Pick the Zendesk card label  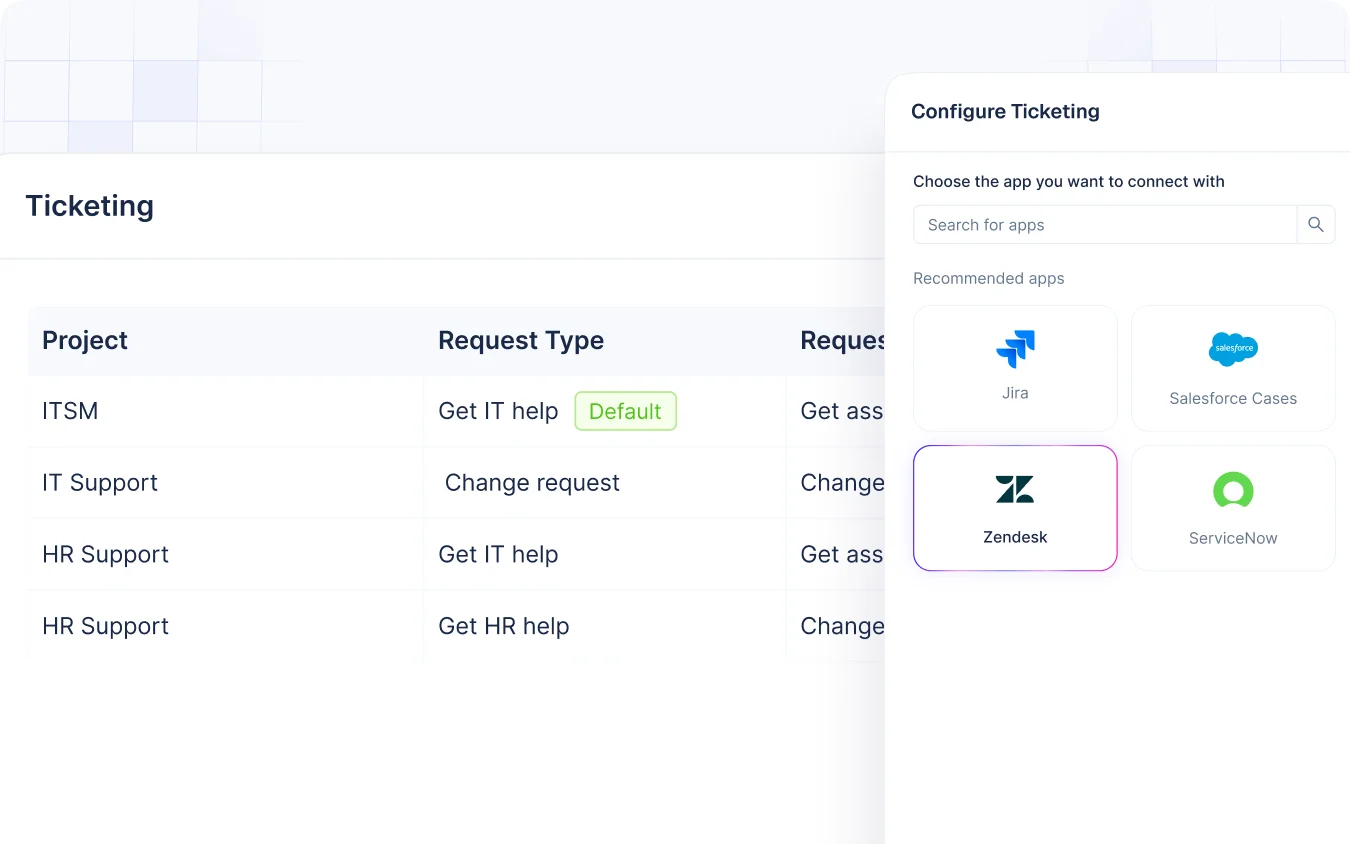(1015, 537)
